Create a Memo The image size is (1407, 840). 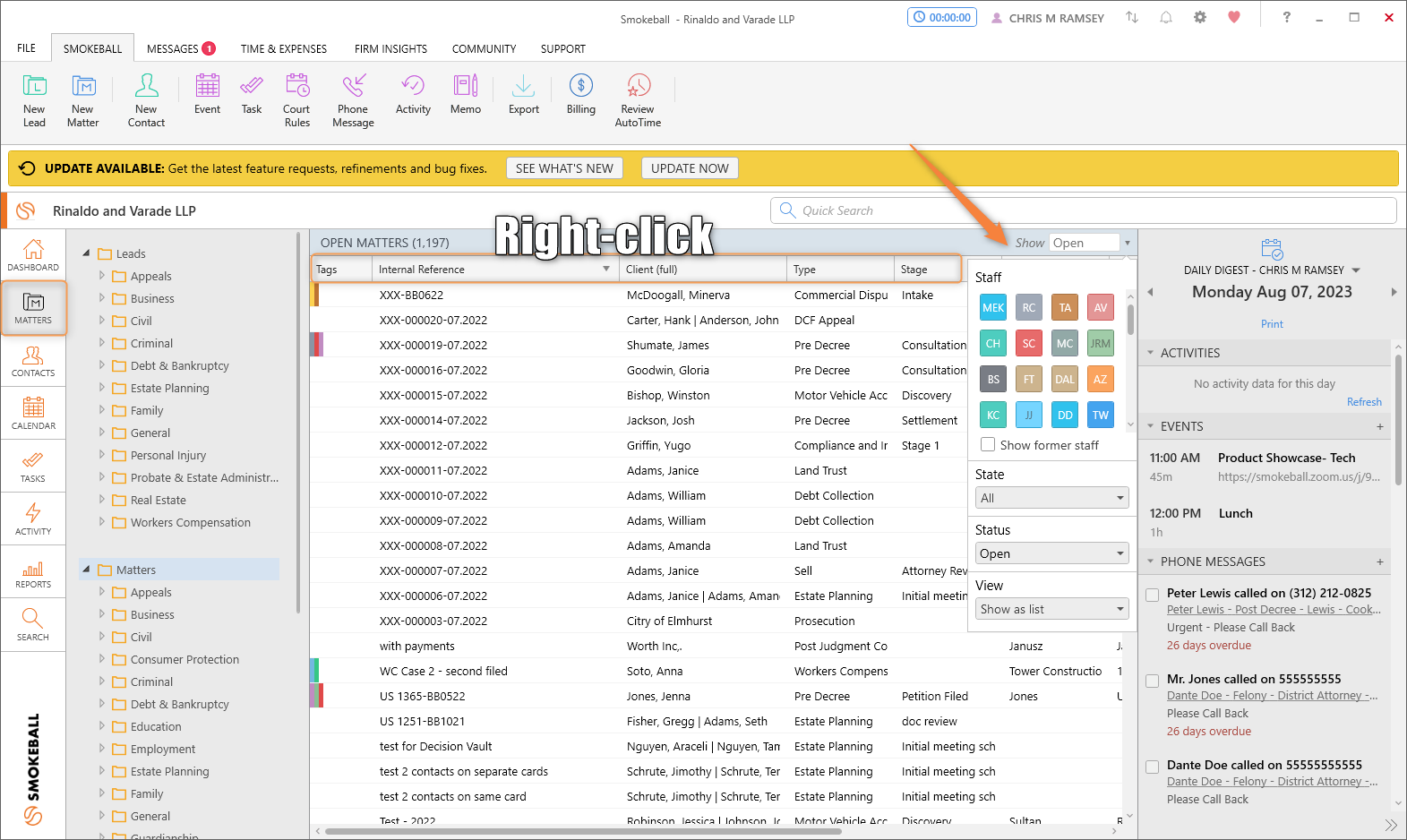pyautogui.click(x=466, y=95)
